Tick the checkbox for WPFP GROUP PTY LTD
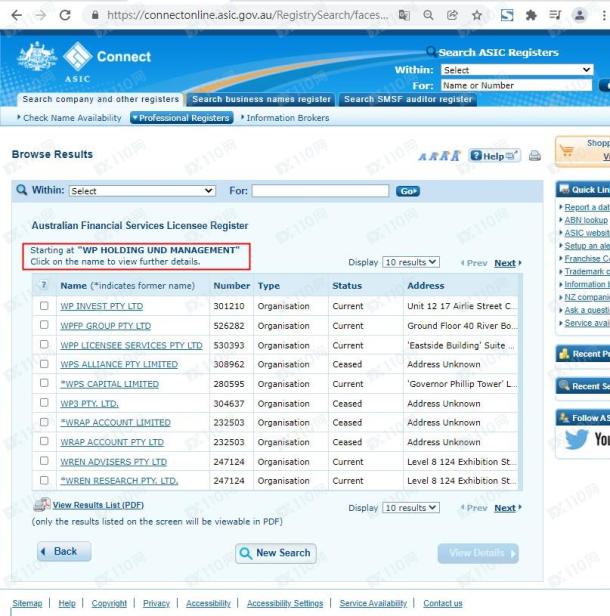610x616 pixels. [x=44, y=325]
